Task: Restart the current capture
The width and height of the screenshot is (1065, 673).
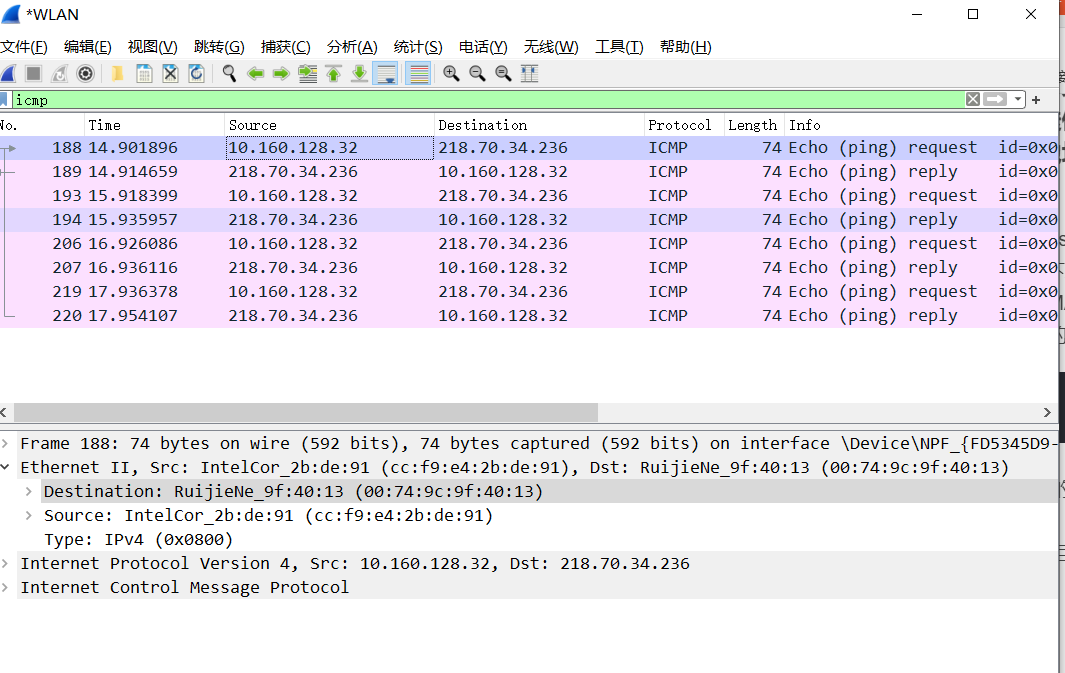Action: click(x=60, y=73)
